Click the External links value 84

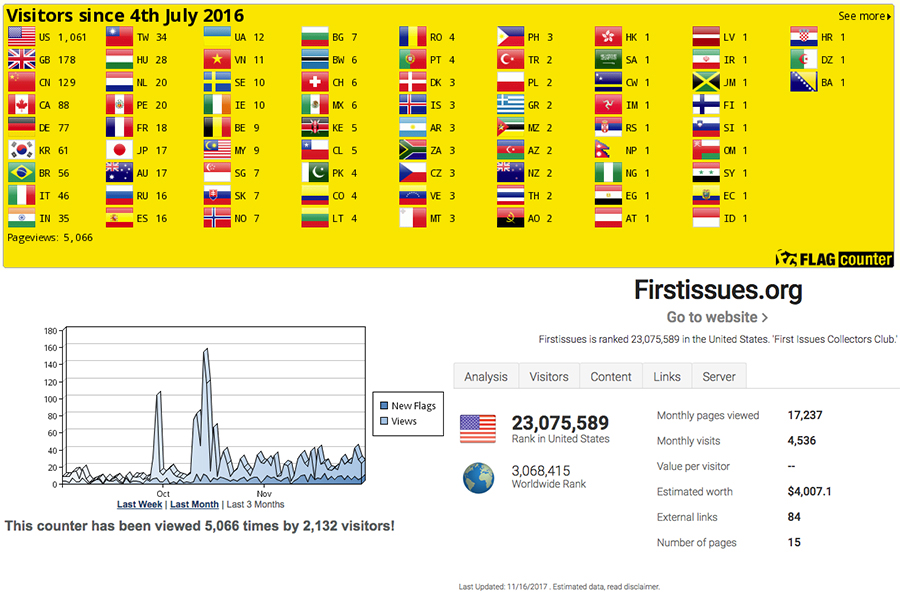pos(794,517)
